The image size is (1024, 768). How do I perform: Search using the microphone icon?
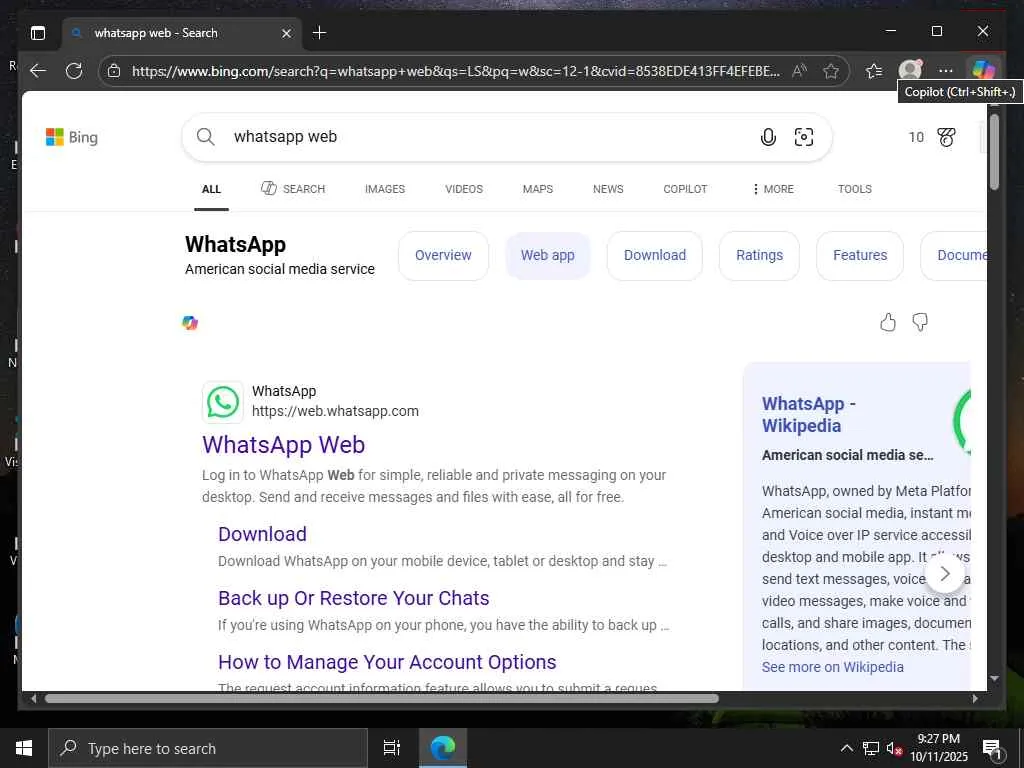click(769, 137)
